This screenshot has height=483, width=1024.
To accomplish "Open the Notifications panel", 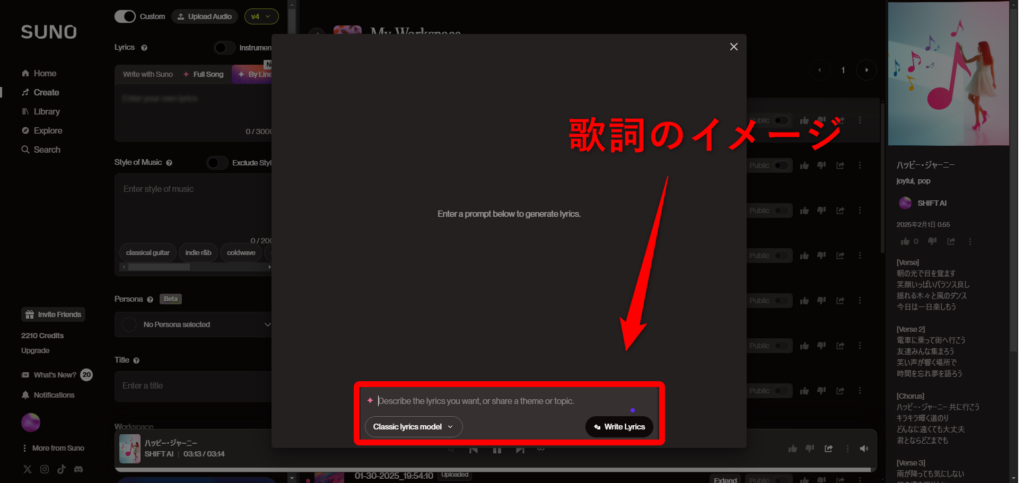I will point(54,395).
